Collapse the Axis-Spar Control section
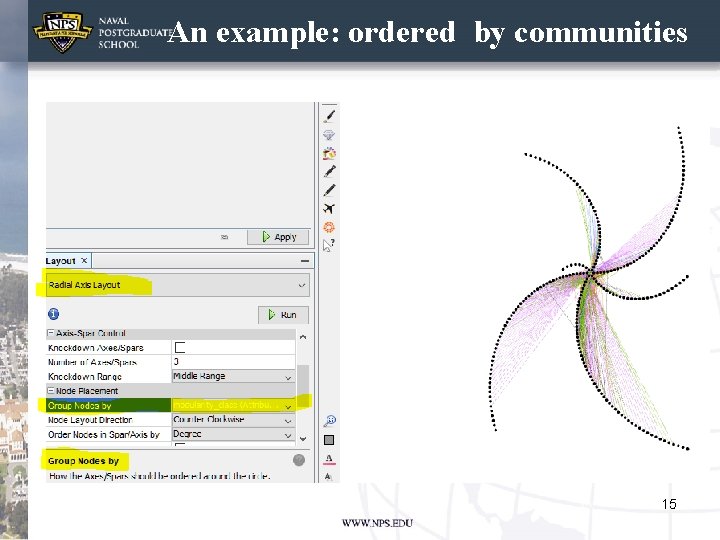 (x=51, y=333)
